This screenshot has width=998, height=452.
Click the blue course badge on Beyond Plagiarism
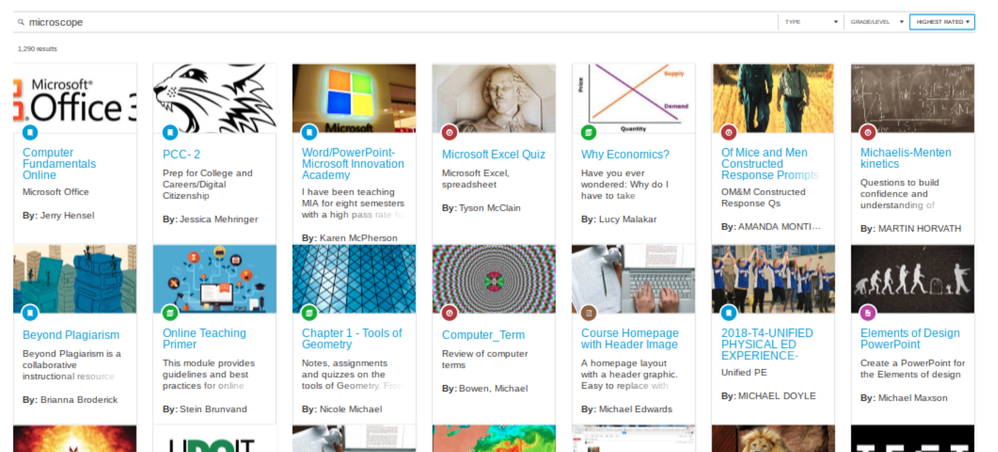click(x=30, y=313)
